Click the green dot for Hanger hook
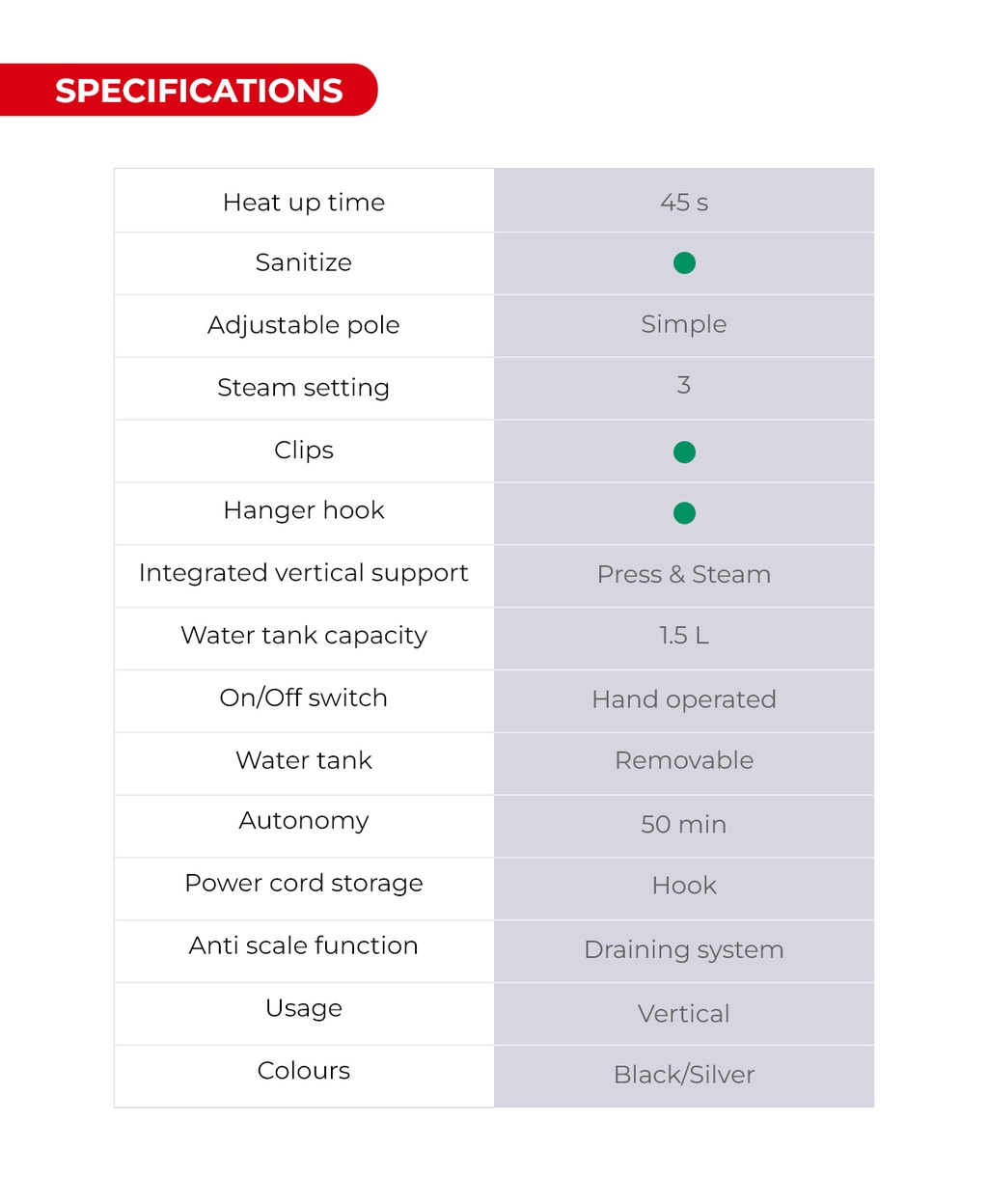The height and width of the screenshot is (1204, 988). pos(684,512)
